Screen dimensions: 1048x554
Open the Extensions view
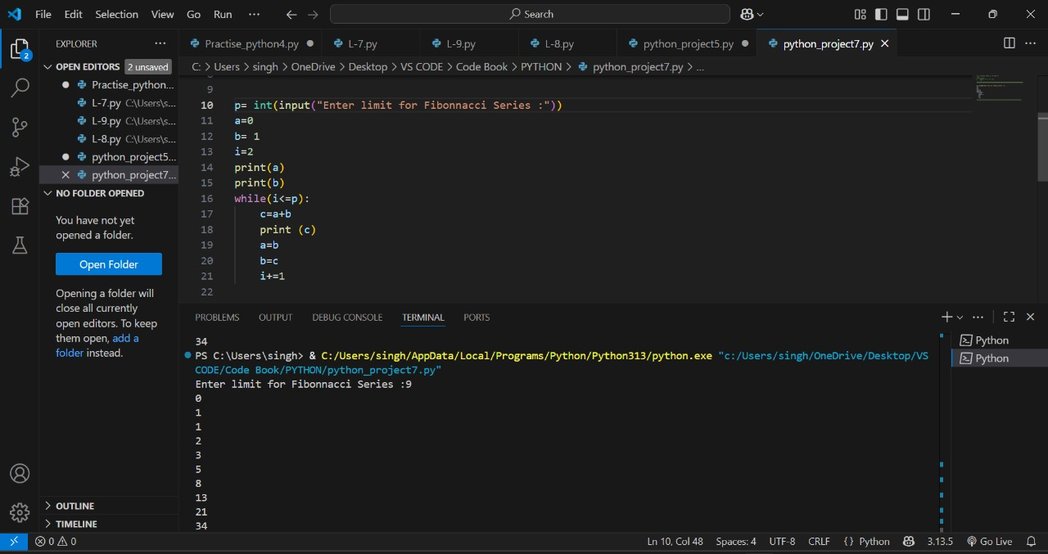pyautogui.click(x=20, y=206)
